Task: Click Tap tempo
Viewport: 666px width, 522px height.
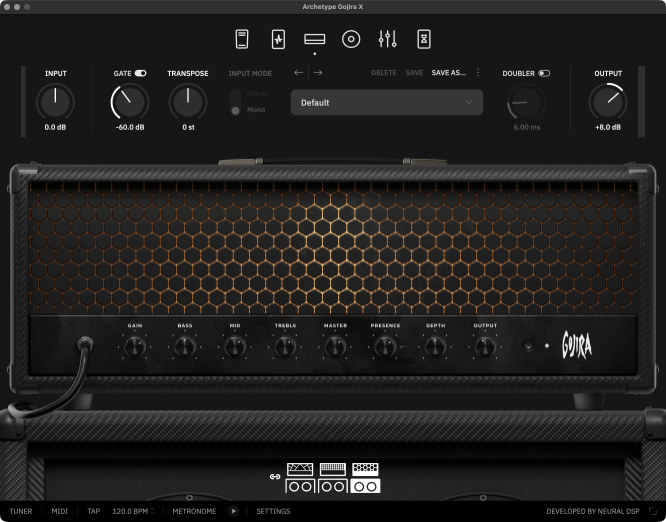Action: point(93,511)
